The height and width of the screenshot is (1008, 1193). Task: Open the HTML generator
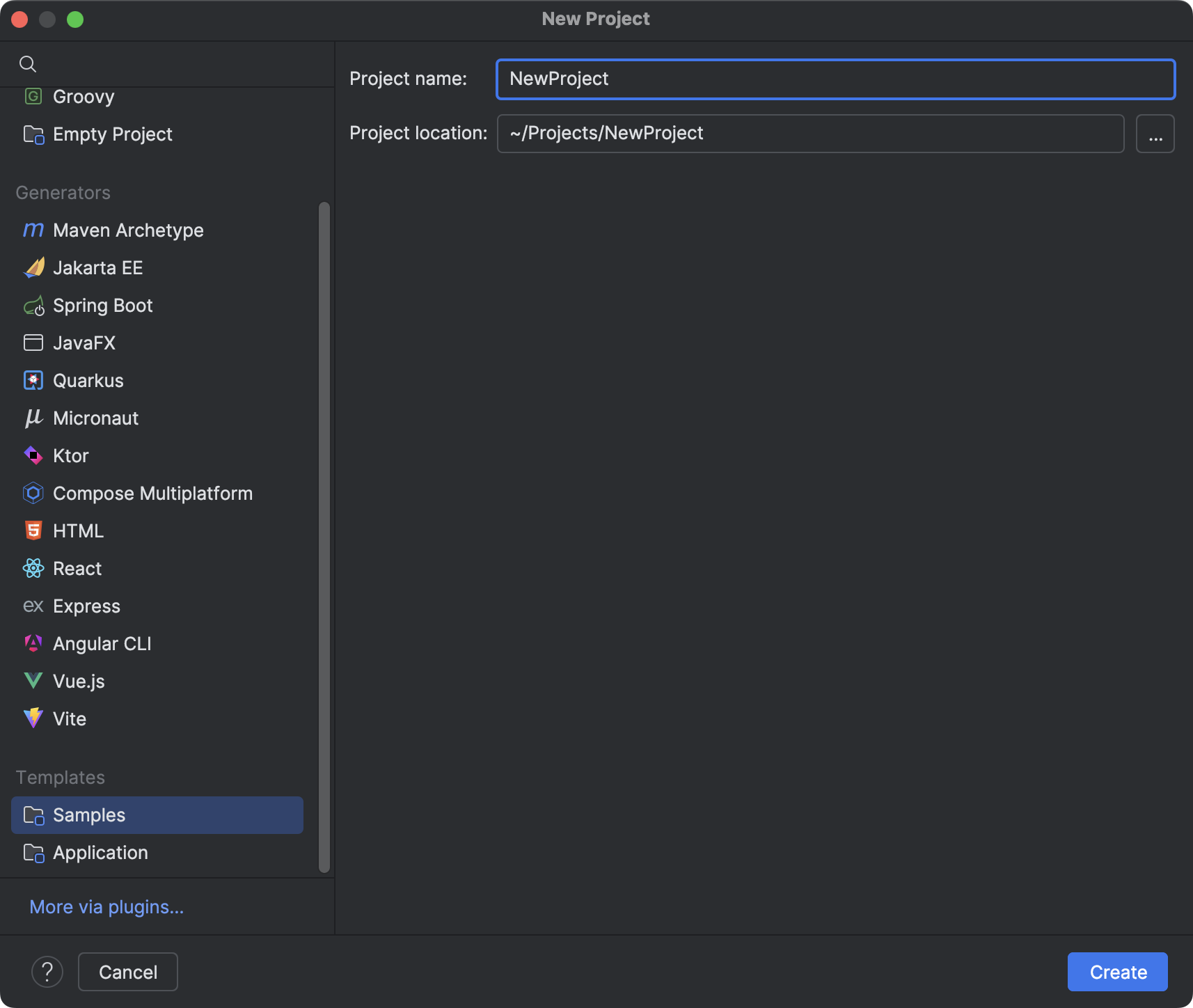tap(77, 530)
